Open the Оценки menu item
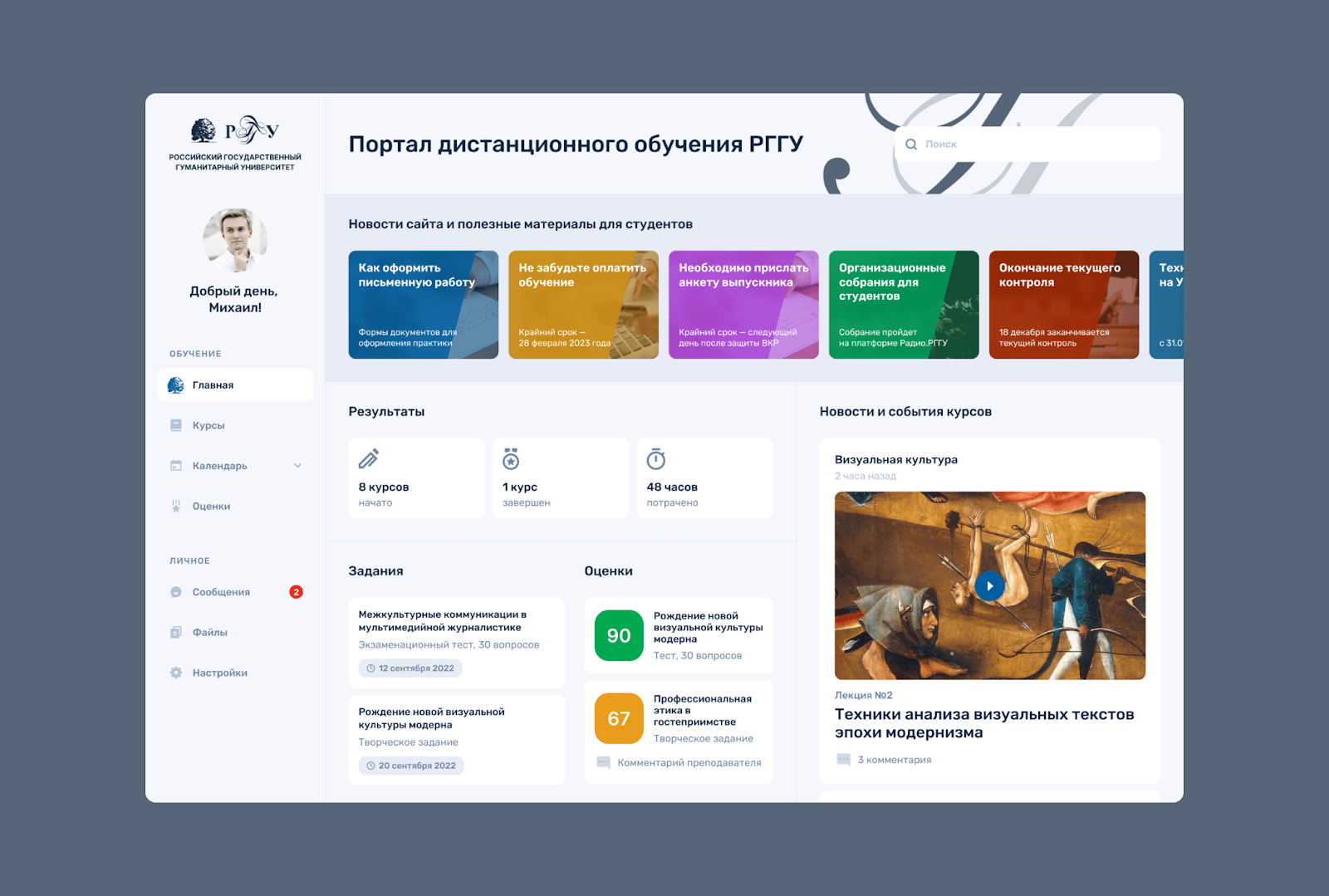The height and width of the screenshot is (896, 1329). point(235,506)
